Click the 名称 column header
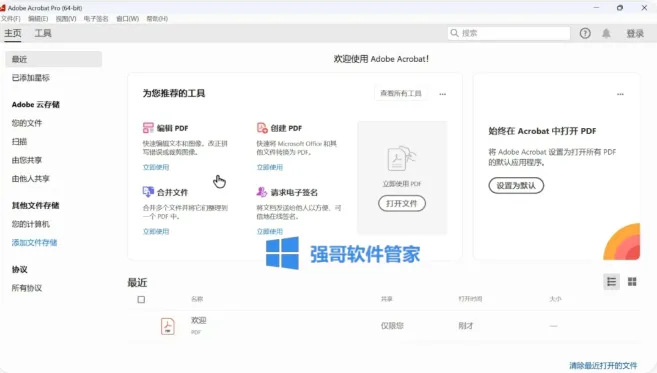 point(197,299)
